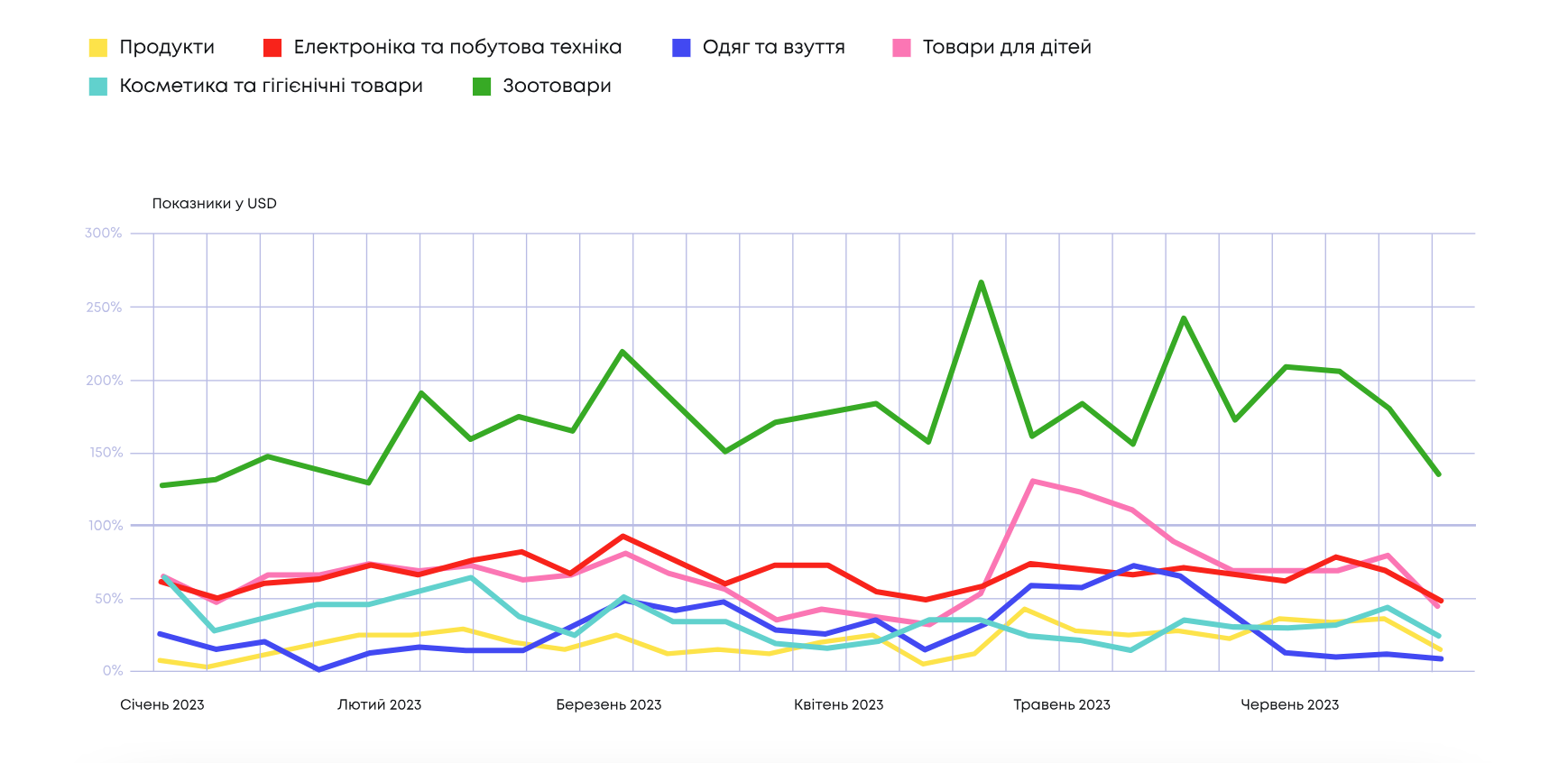Viewport: 1568px width, 763px height.
Task: Select the Квітень 2023 axis label
Action: (x=838, y=704)
